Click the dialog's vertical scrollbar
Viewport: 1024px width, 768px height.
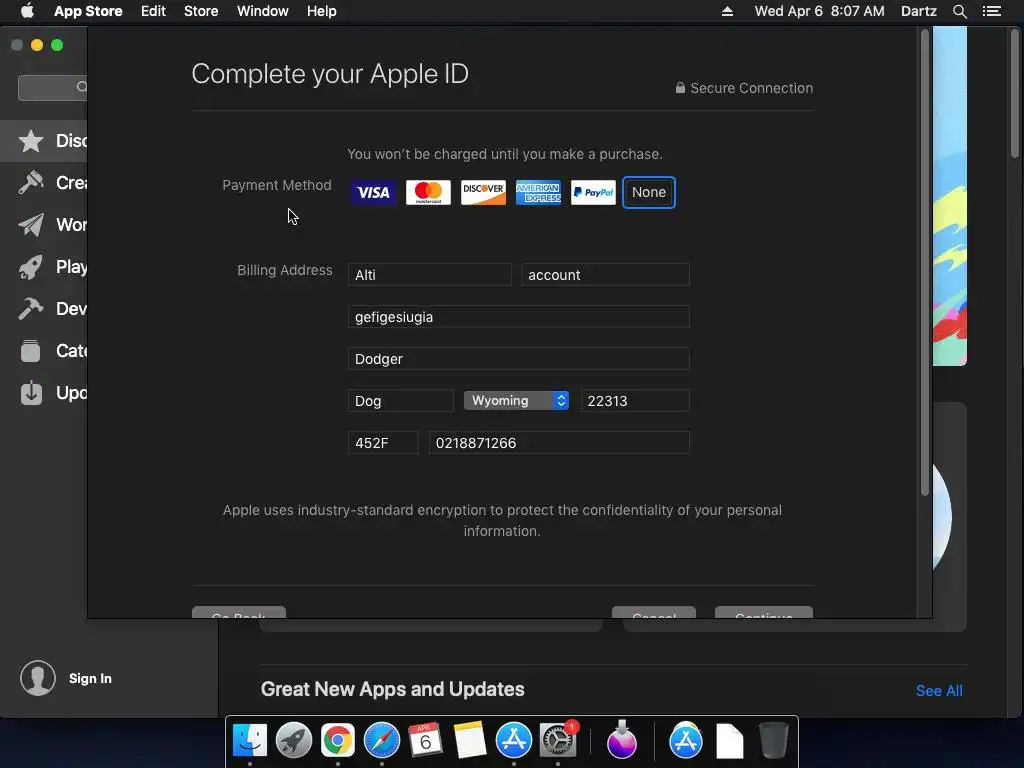(x=925, y=263)
